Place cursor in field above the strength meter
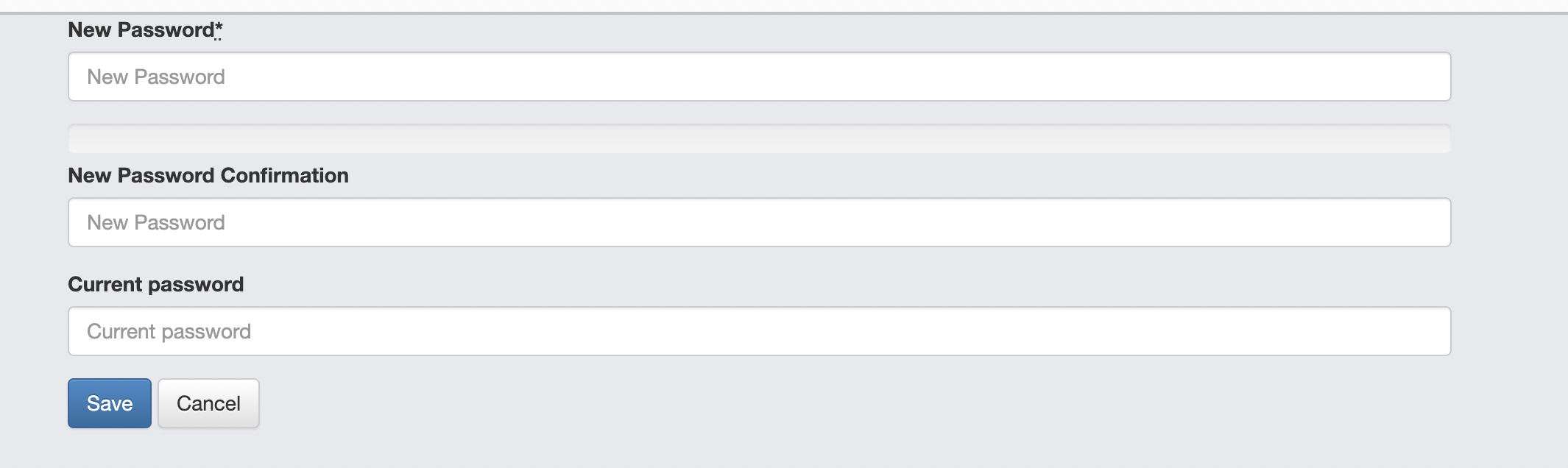 point(759,77)
